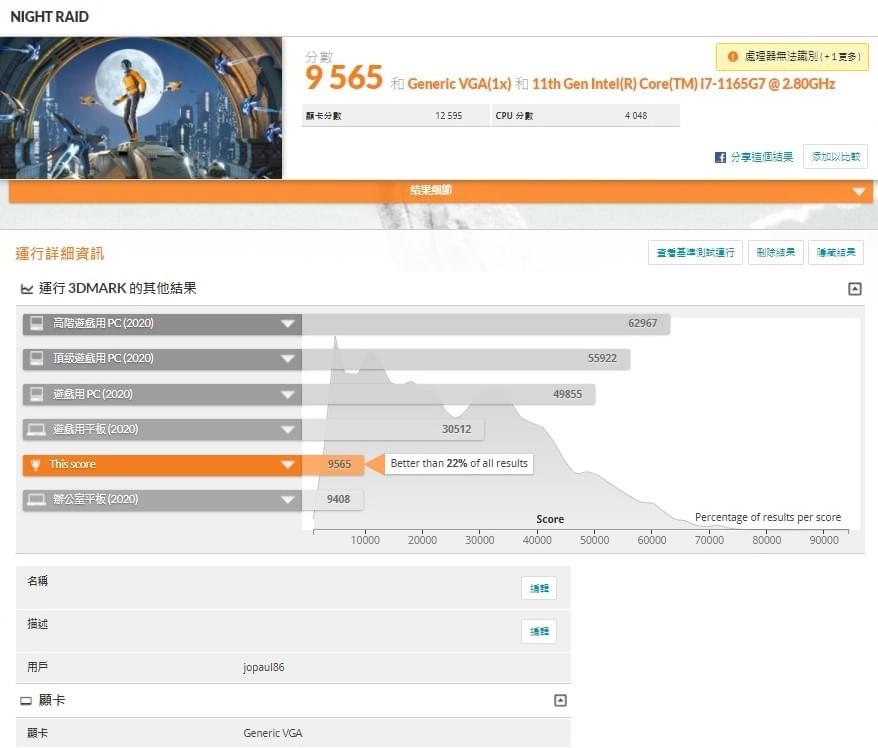Click the 用戶 row label

point(38,667)
